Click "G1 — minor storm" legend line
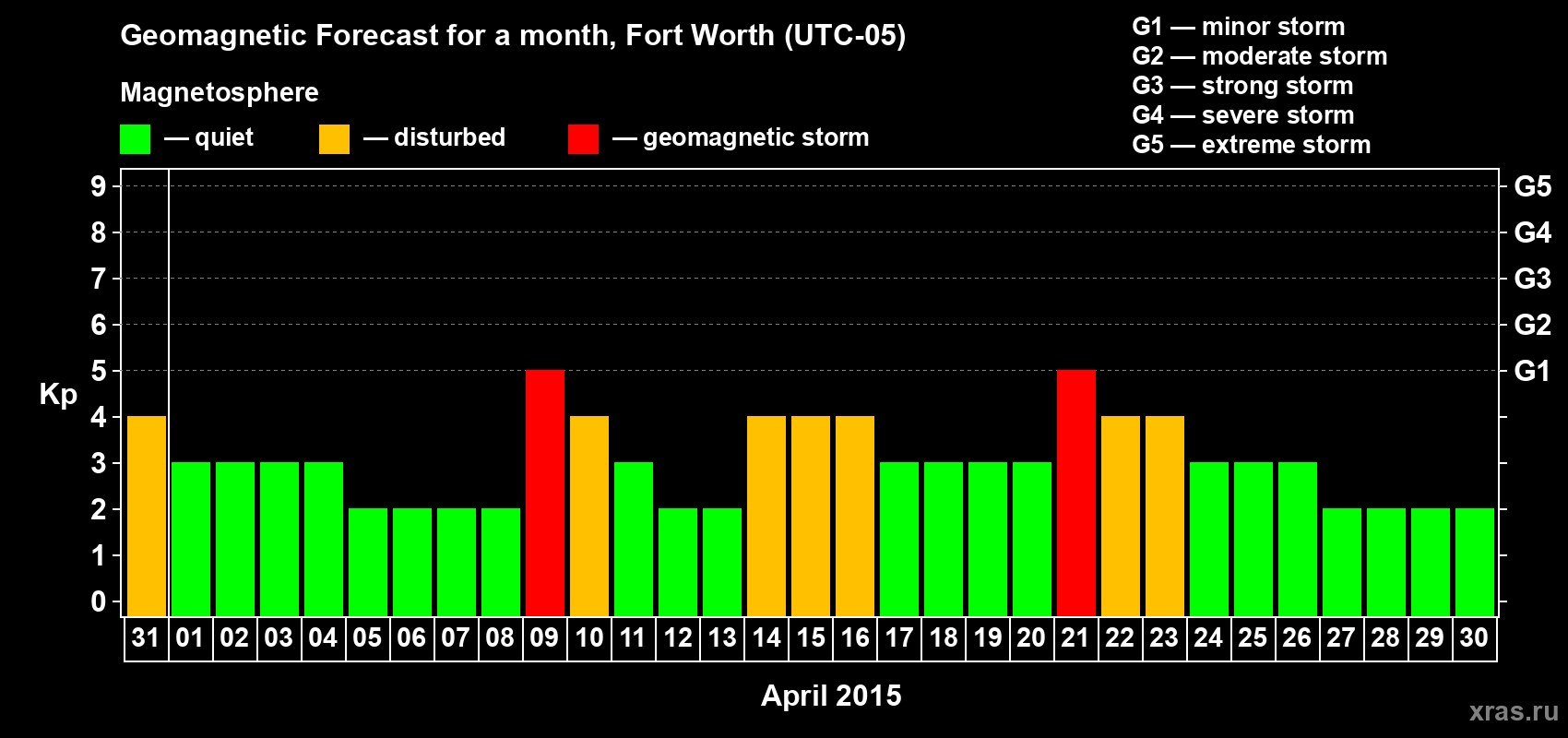 (1239, 27)
